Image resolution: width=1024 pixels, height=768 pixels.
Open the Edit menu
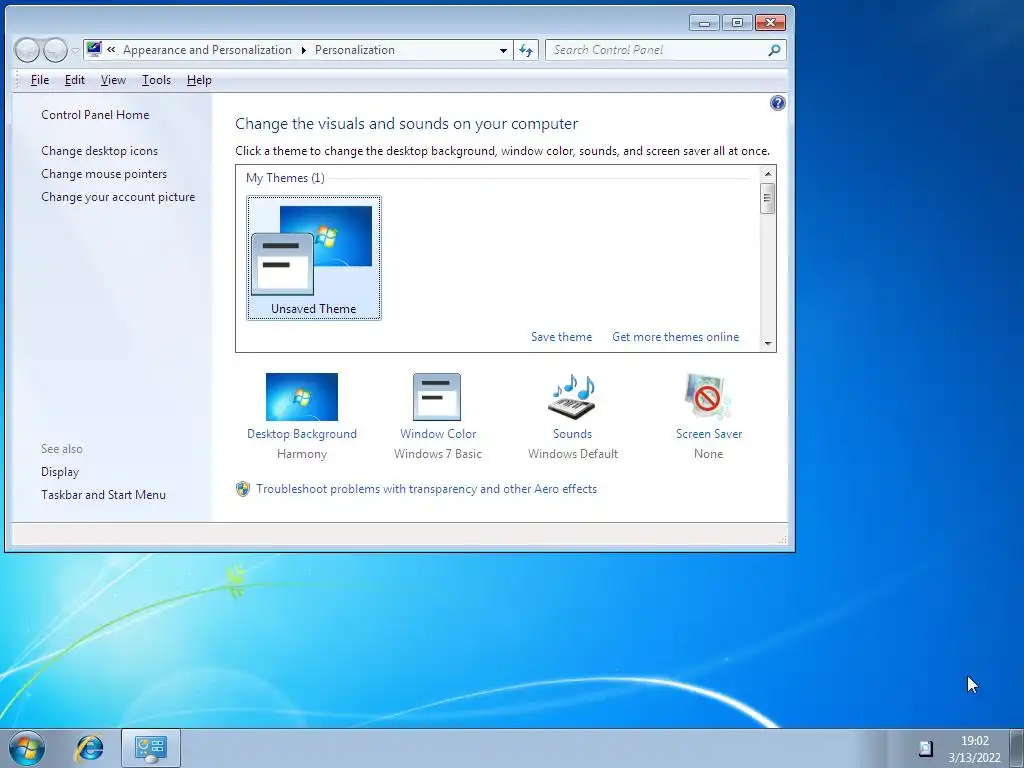74,80
